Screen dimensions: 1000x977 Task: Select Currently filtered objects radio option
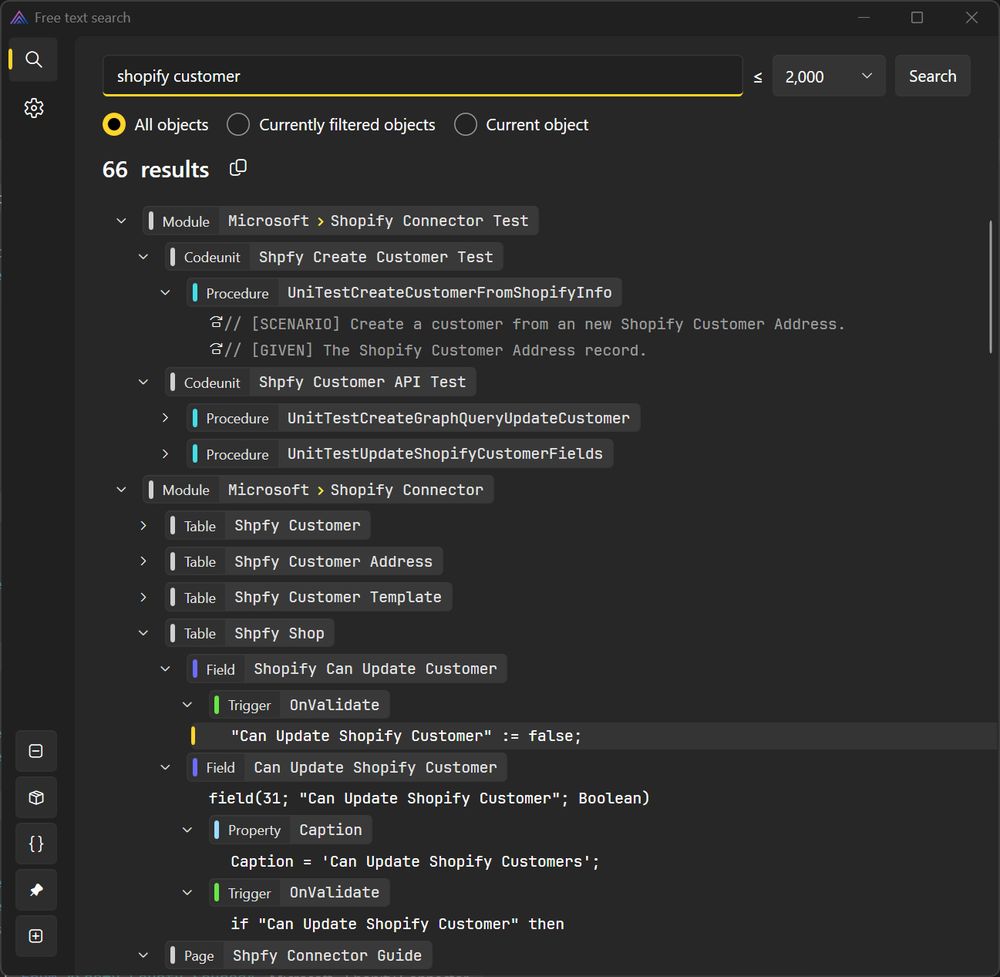coord(238,124)
